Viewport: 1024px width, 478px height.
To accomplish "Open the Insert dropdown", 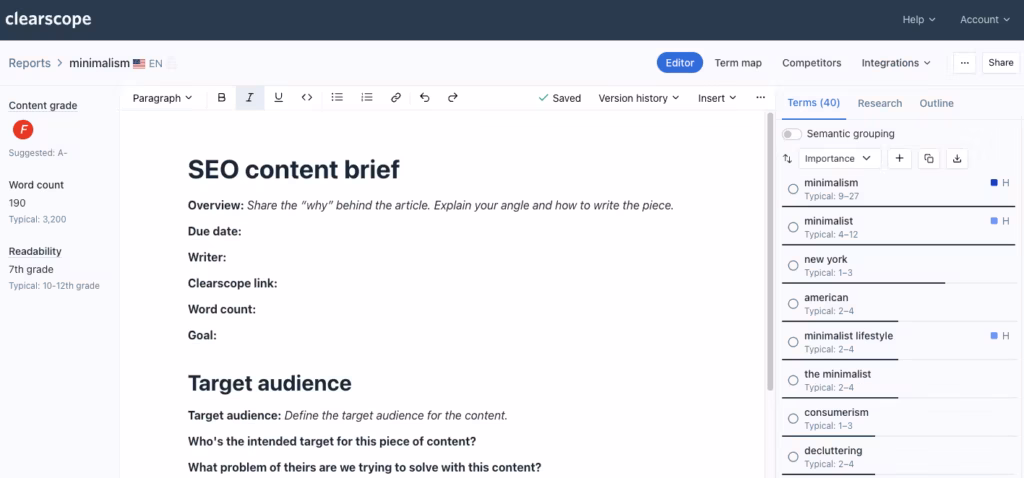I will pyautogui.click(x=717, y=98).
